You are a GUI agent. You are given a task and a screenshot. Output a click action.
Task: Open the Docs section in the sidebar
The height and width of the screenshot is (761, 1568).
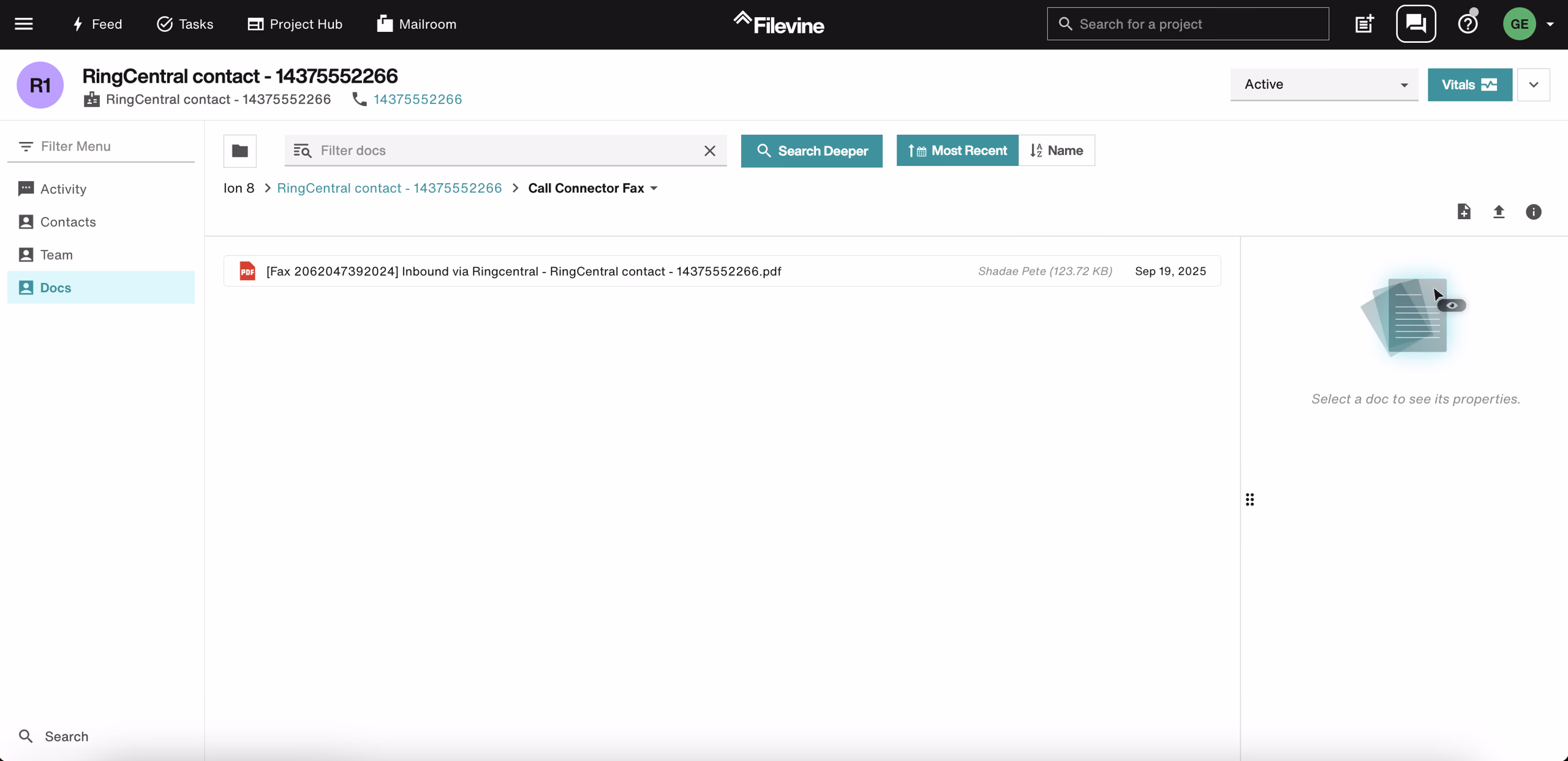pyautogui.click(x=55, y=287)
